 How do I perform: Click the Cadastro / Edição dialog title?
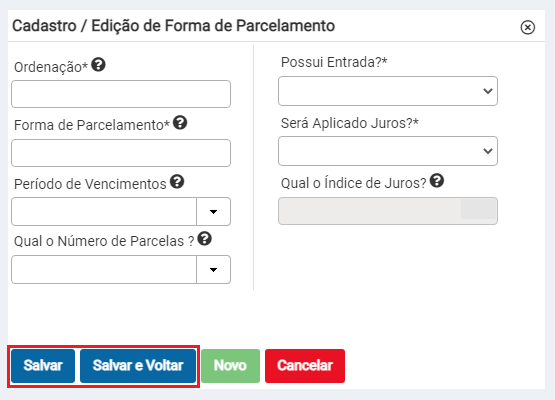pos(173,26)
